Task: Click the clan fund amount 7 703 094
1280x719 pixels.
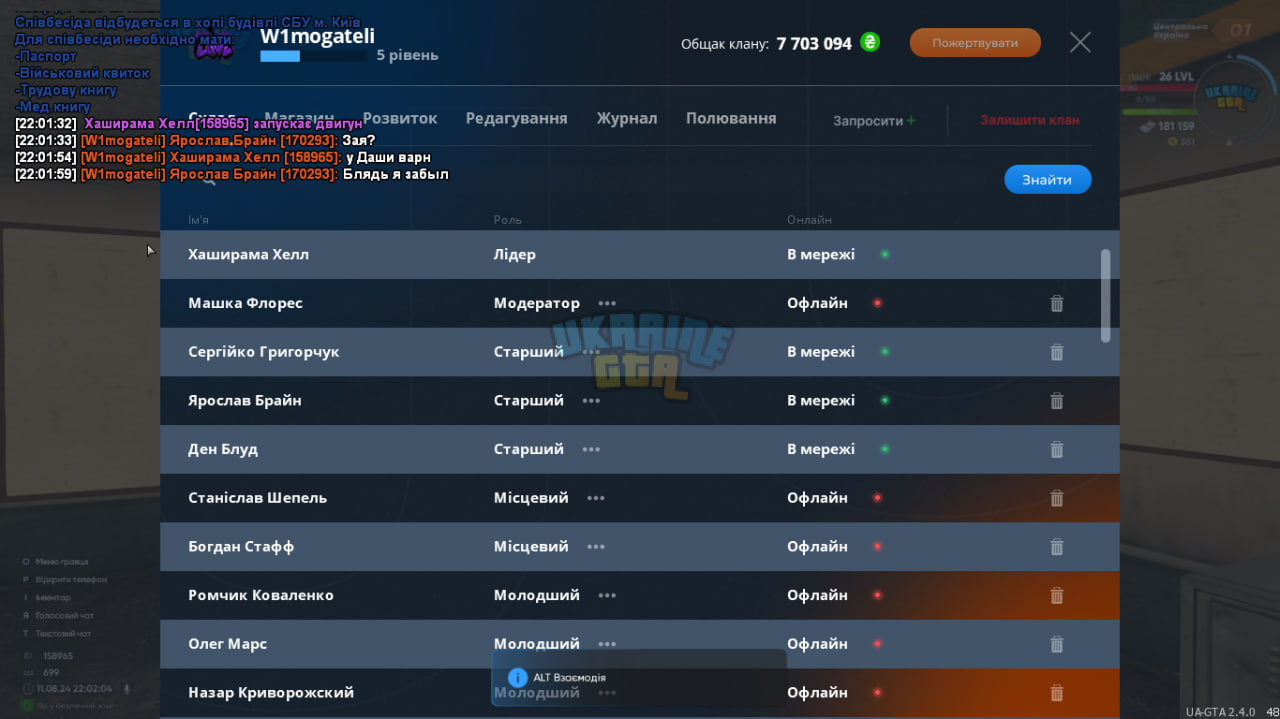Action: [x=814, y=44]
